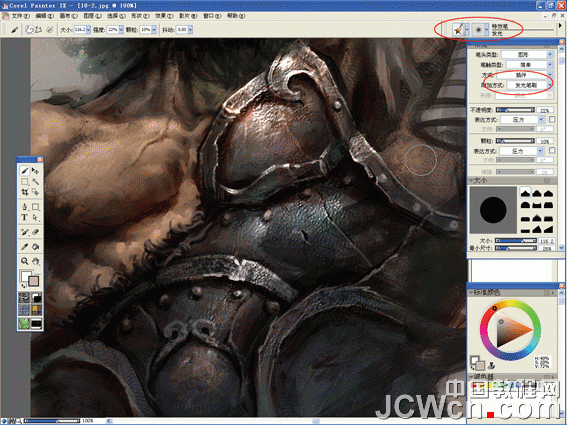Open the brush variant dropdown arrow

click(487, 30)
